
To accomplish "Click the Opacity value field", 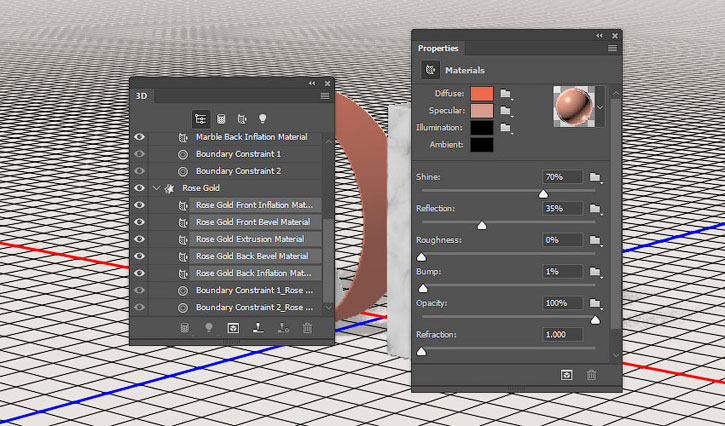I will pyautogui.click(x=562, y=303).
